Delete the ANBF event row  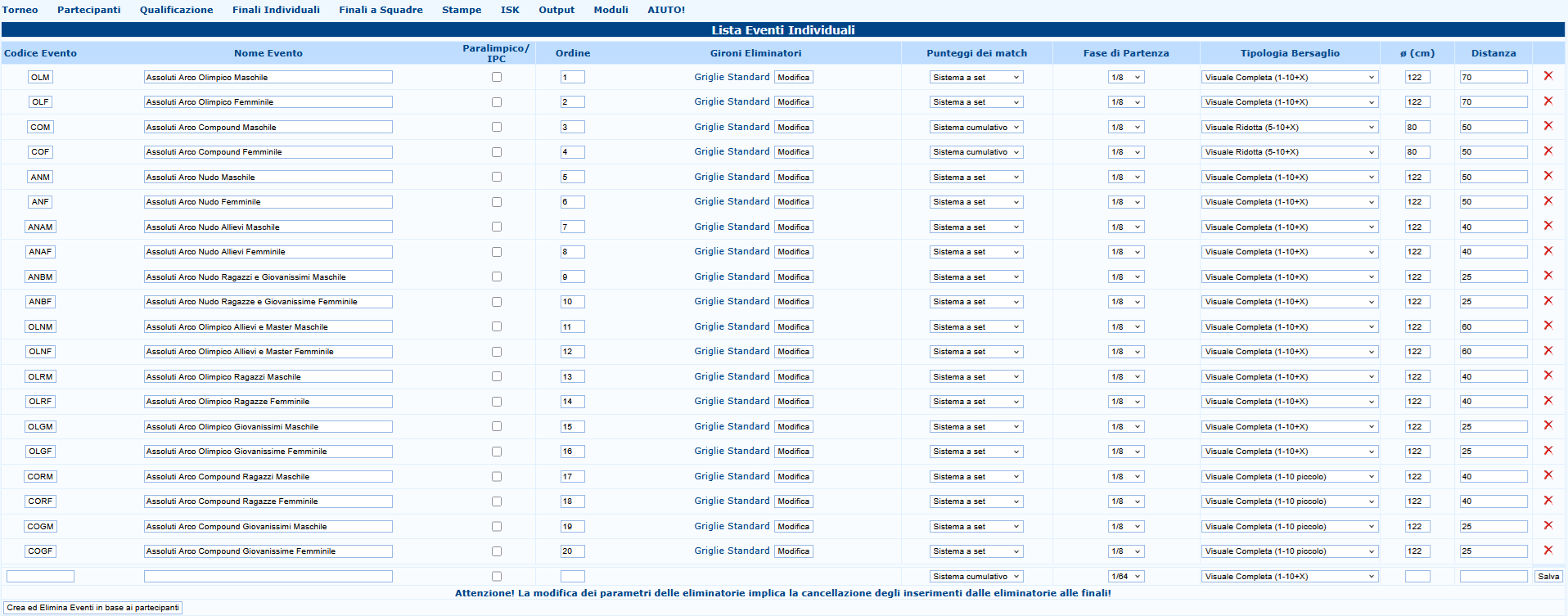[x=1548, y=301]
